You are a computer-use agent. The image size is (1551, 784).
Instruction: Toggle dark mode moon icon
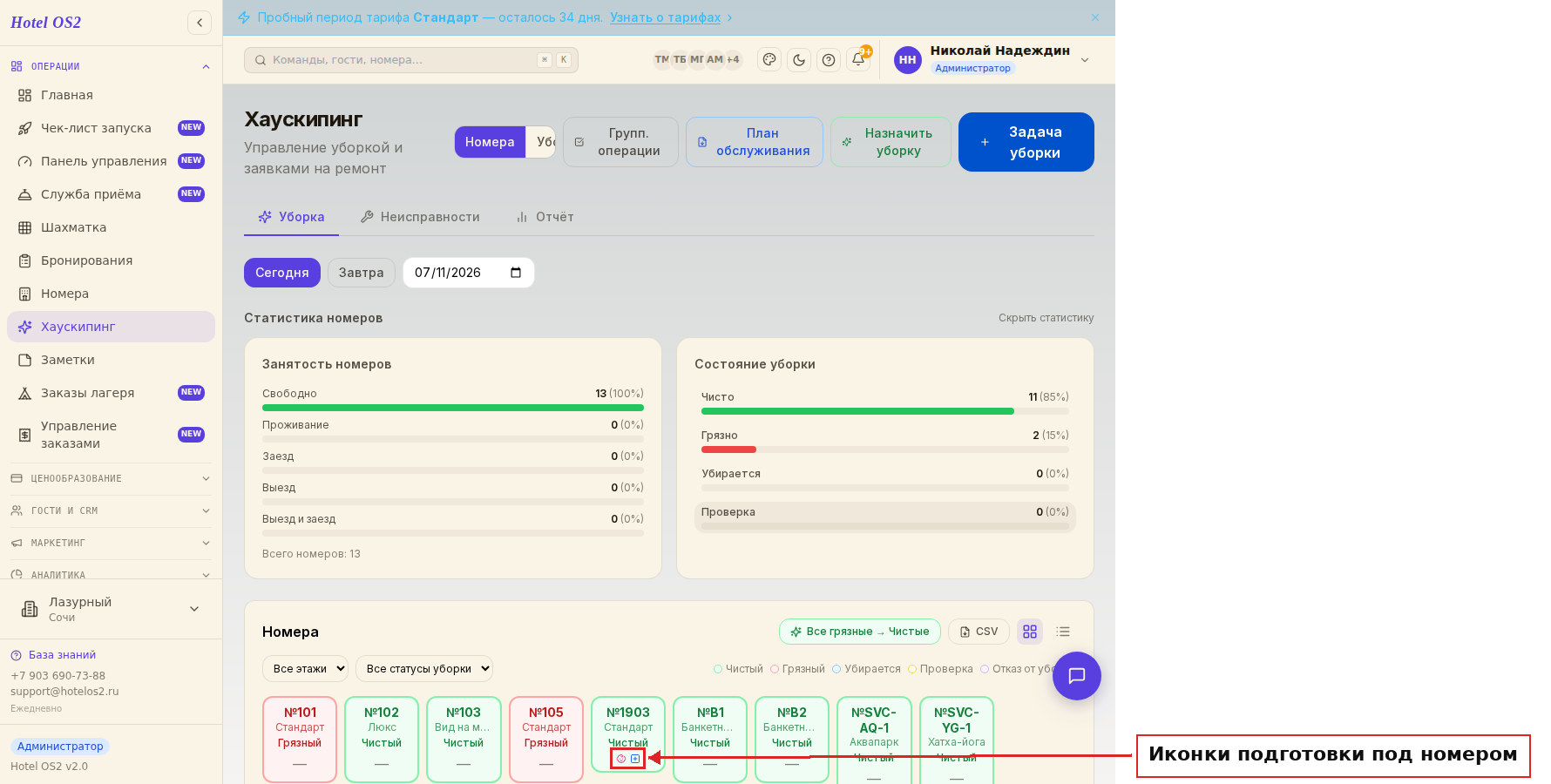(799, 60)
